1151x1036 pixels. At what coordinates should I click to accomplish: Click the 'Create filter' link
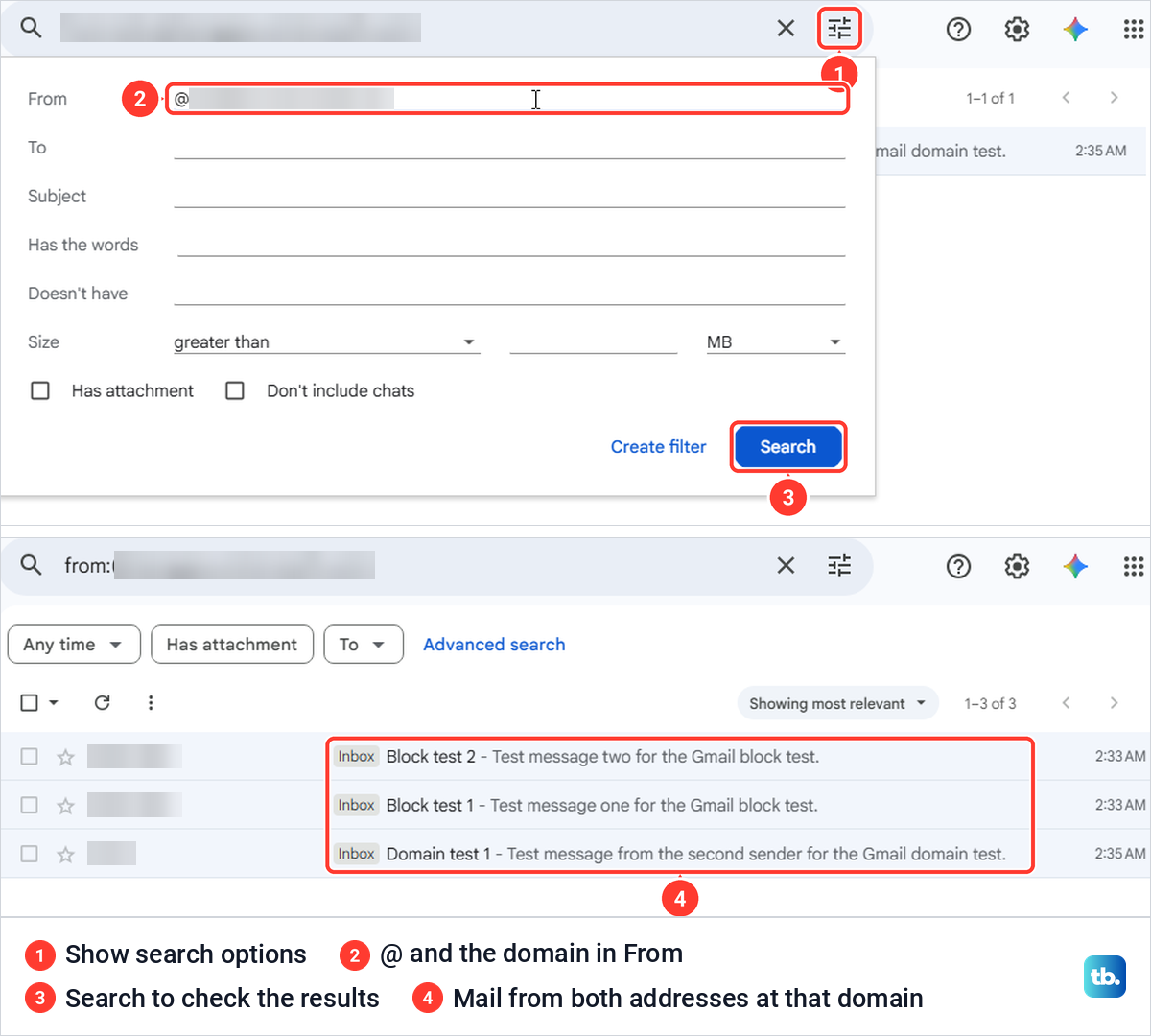coord(658,447)
